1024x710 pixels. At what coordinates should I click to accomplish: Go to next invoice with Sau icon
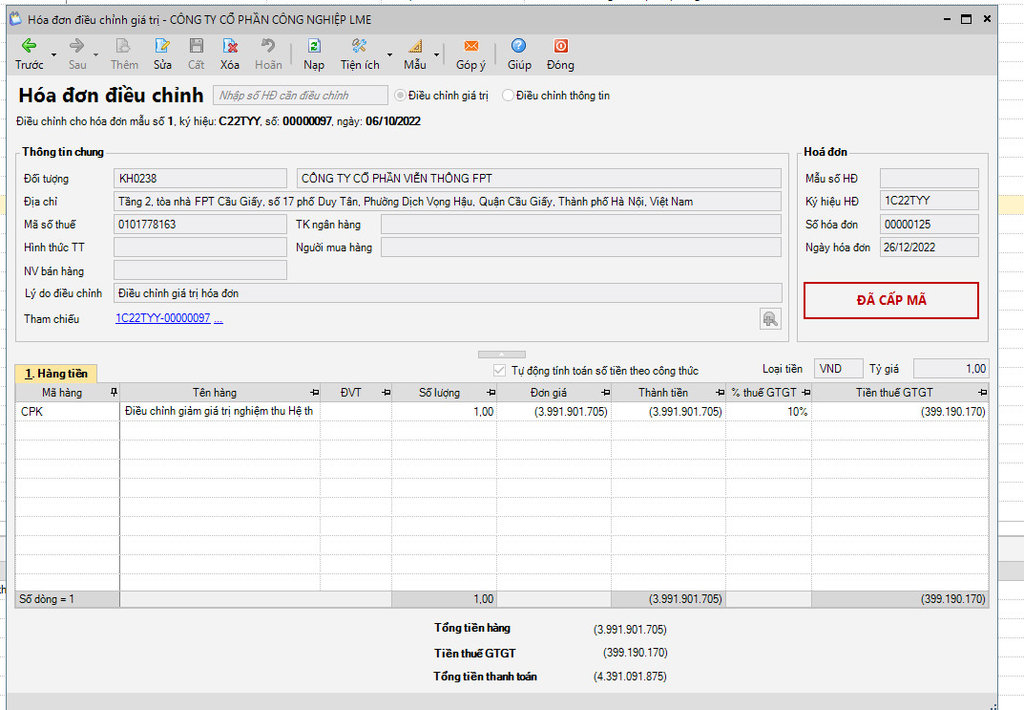[76, 46]
